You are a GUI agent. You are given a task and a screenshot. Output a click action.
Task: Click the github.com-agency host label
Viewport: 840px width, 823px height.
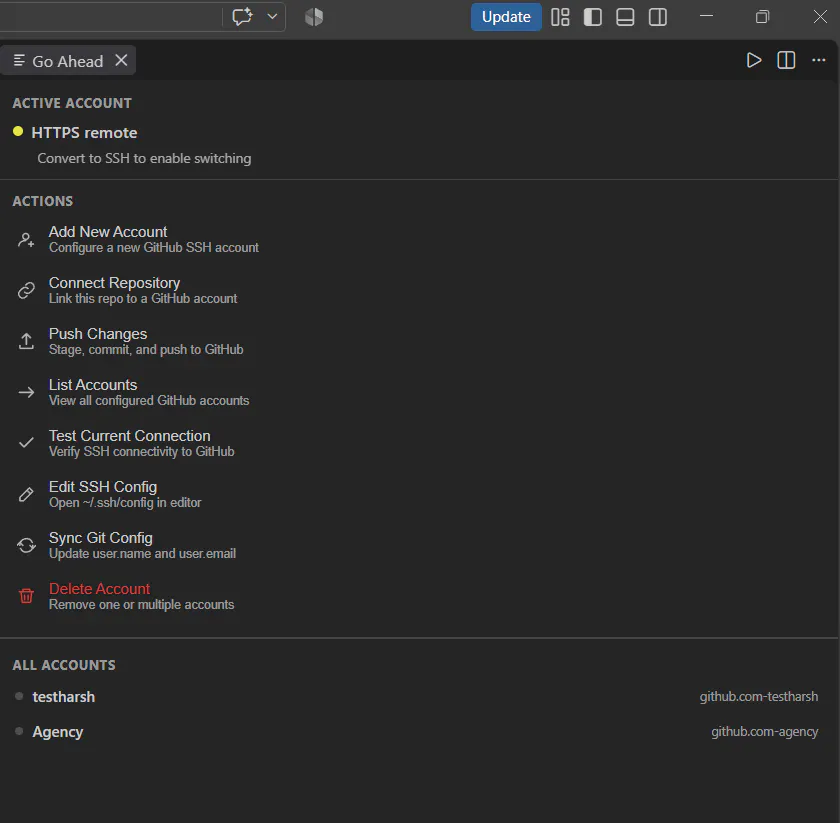pyautogui.click(x=764, y=732)
